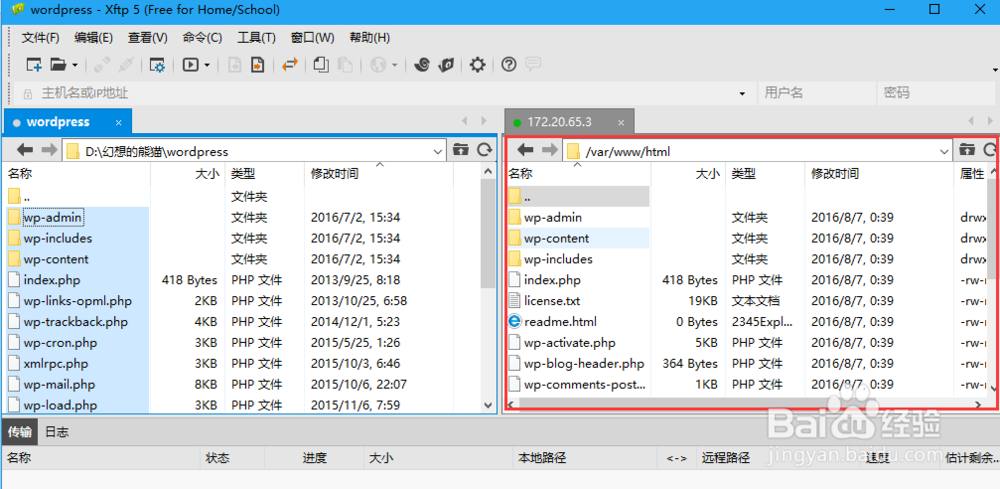Image resolution: width=1000 pixels, height=489 pixels.
Task: Sort local files by 修改时间 column
Action: point(379,173)
